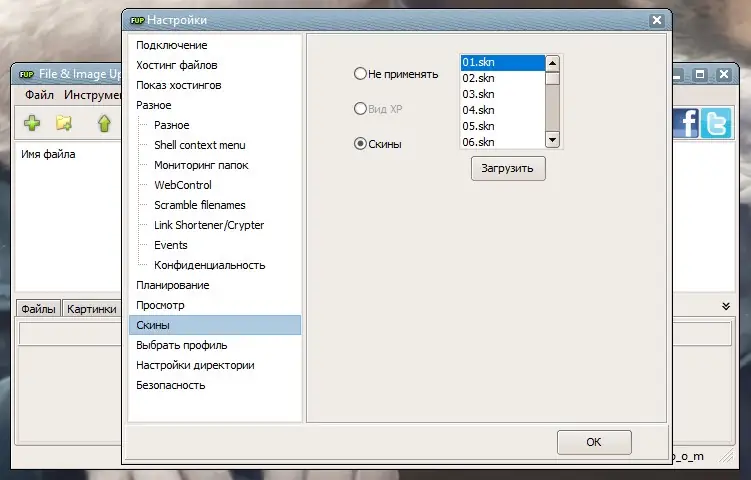
Task: Select 03.skn in the skin list
Action: point(503,94)
